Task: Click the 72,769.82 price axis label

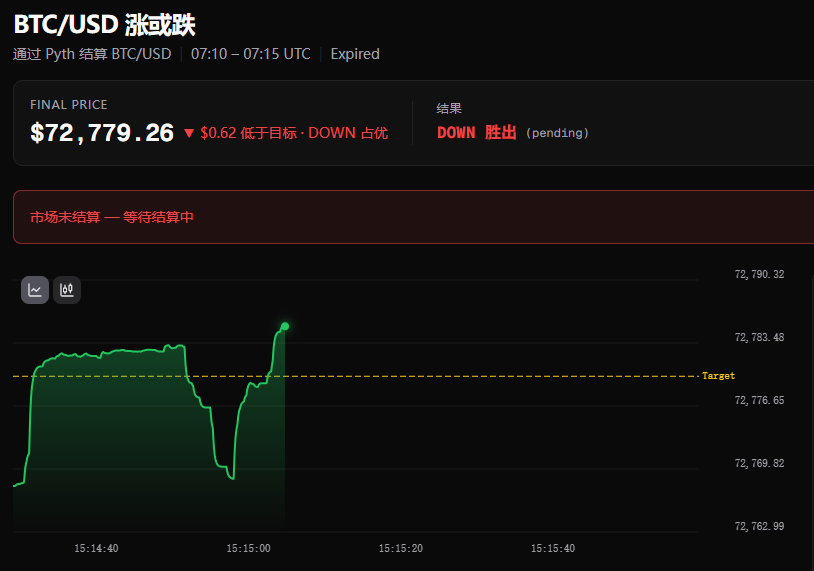Action: [x=759, y=463]
